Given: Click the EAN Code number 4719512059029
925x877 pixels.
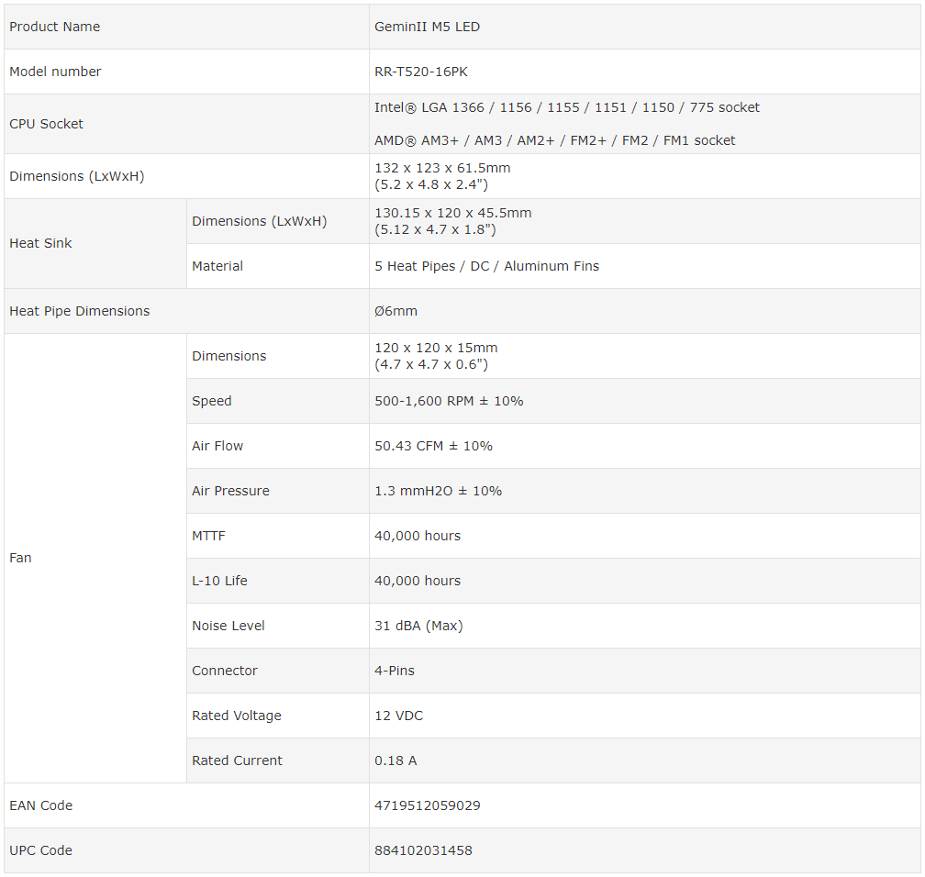Looking at the screenshot, I should 427,806.
